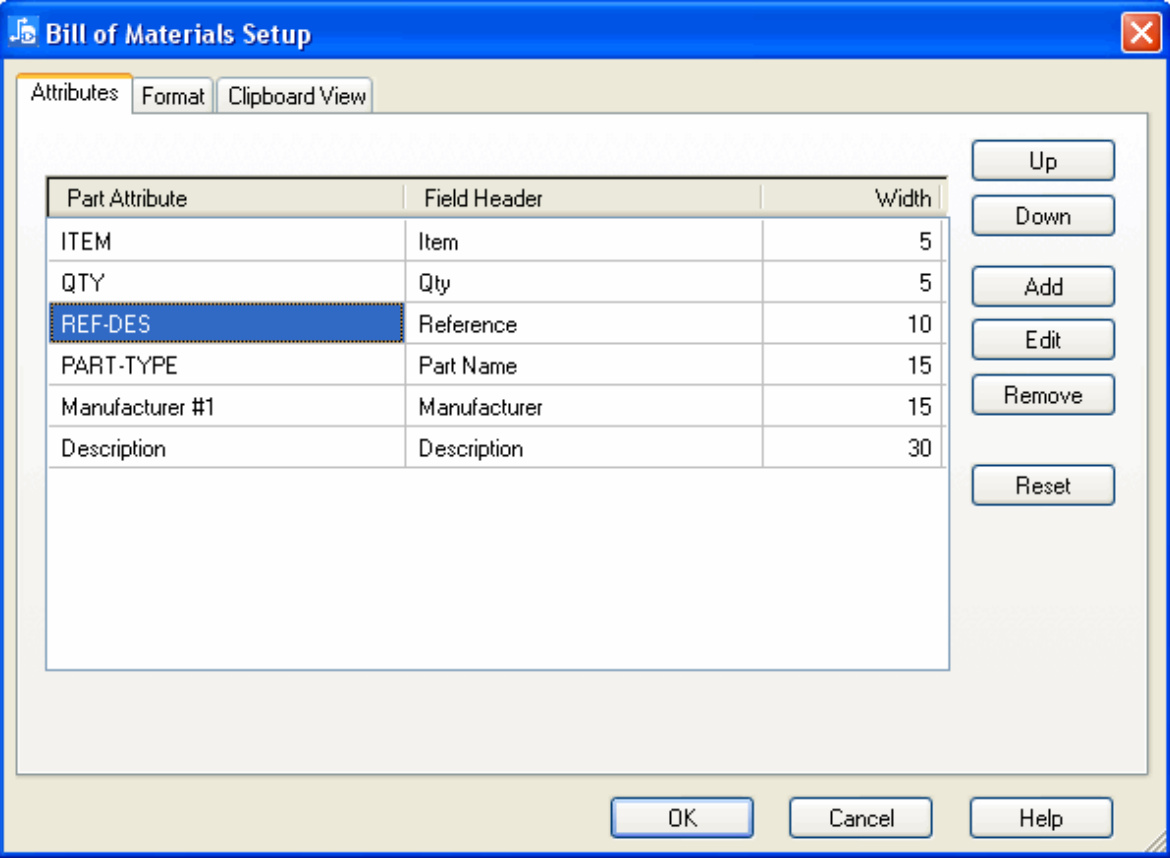This screenshot has height=858, width=1170.
Task: Reset the attribute list
Action: point(1042,486)
